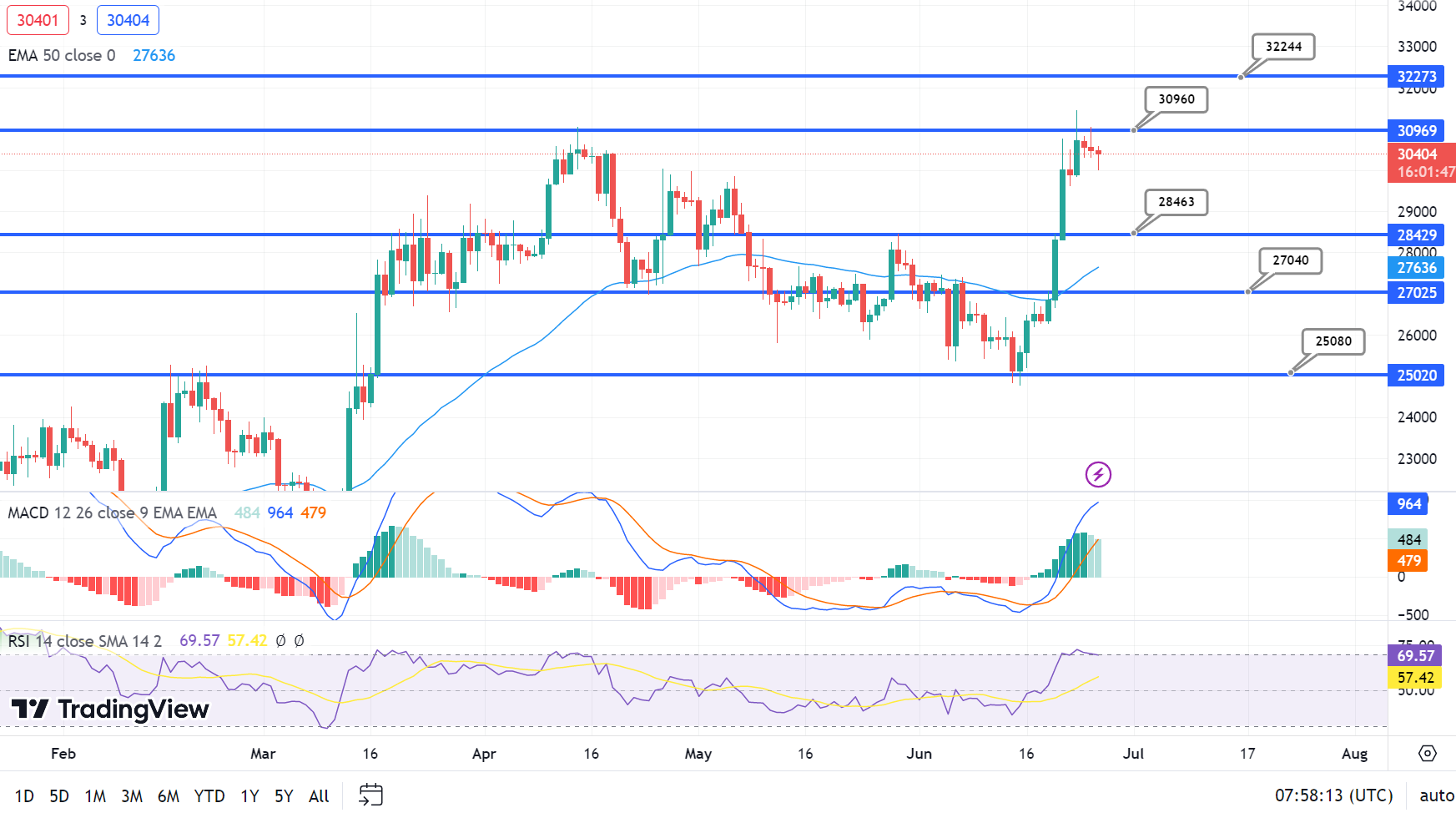Click the blue buy price 30404
This screenshot has width=1456, height=818.
click(x=128, y=20)
